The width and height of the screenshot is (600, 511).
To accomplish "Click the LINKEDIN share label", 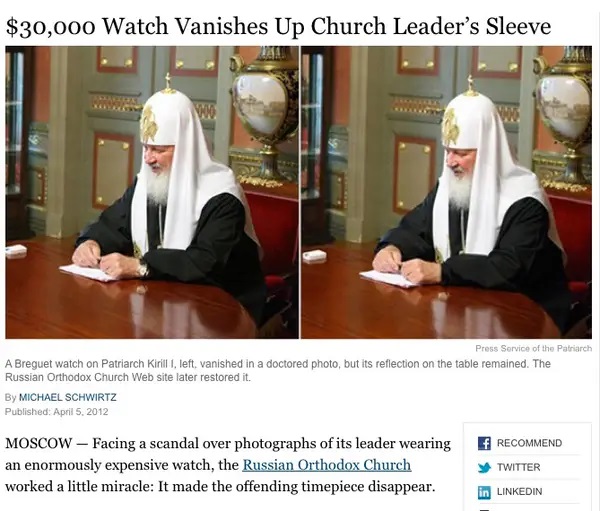I will point(519,491).
